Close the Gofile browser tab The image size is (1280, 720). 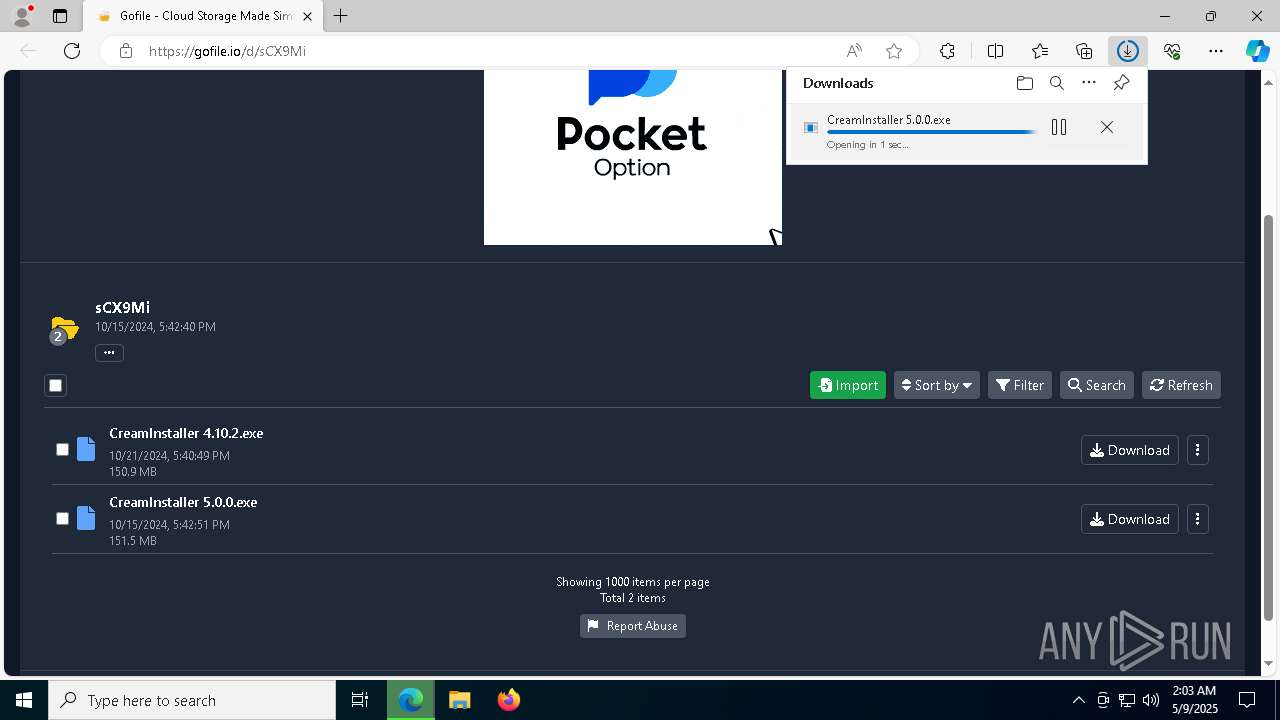(307, 16)
